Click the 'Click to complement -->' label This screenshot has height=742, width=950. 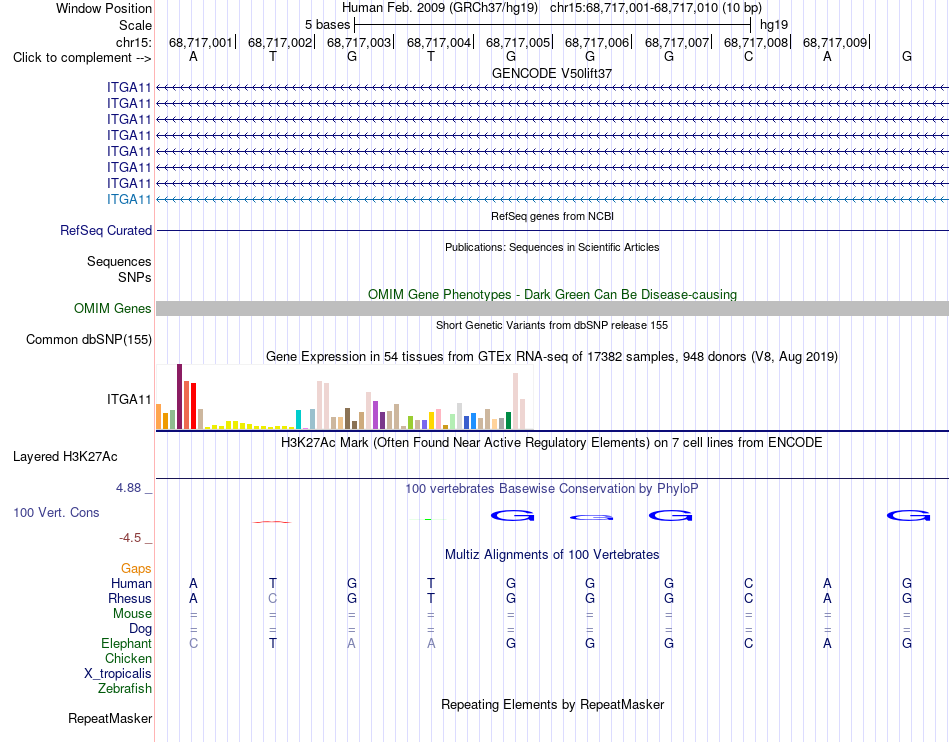pyautogui.click(x=82, y=58)
